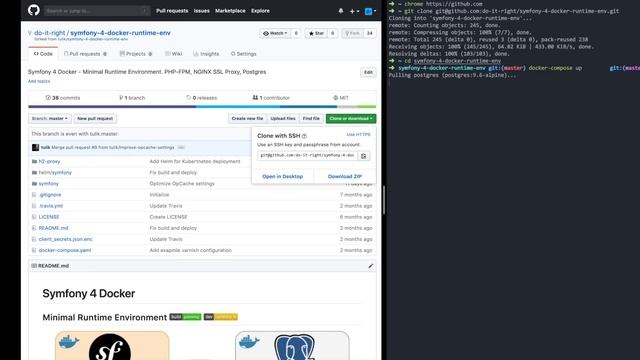Open the 38 commits link
Image resolution: width=640 pixels, height=360 pixels.
click(63, 98)
